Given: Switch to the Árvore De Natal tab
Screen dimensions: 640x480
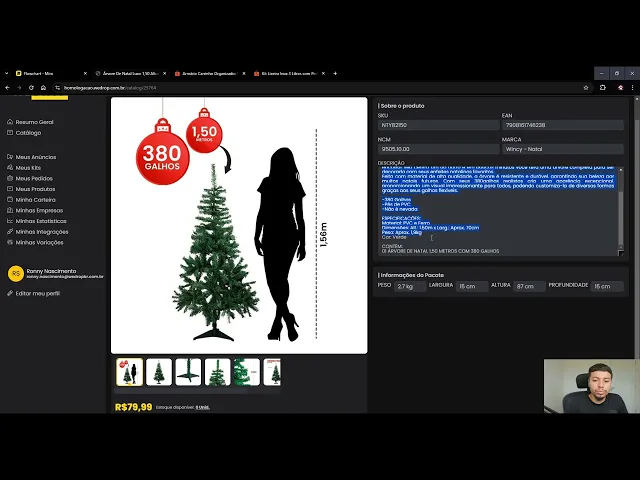Looking at the screenshot, I should tap(129, 73).
